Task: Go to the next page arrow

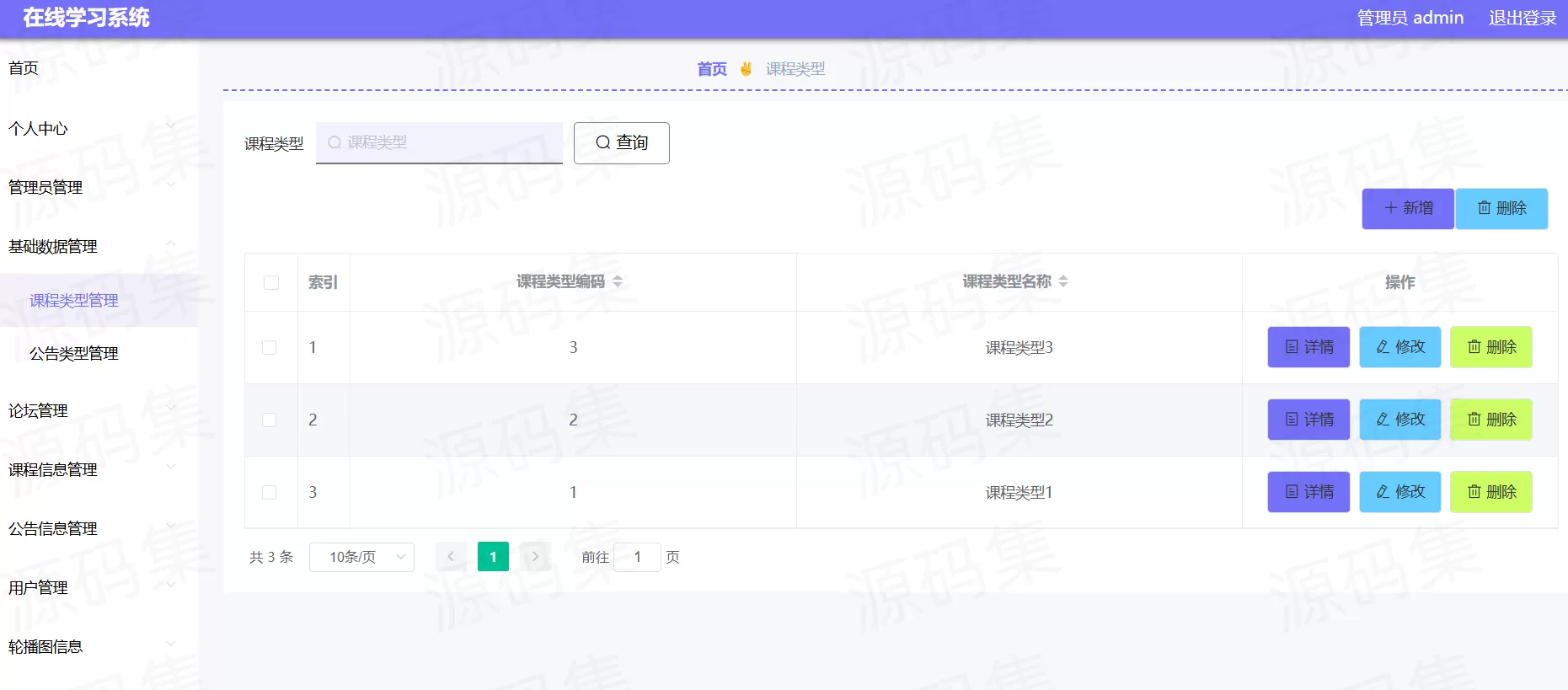Action: click(535, 557)
